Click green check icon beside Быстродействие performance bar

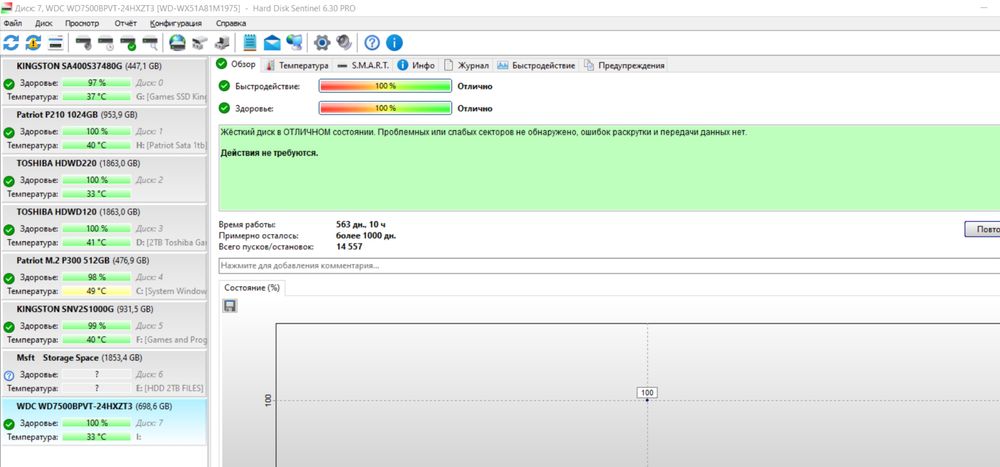[224, 86]
